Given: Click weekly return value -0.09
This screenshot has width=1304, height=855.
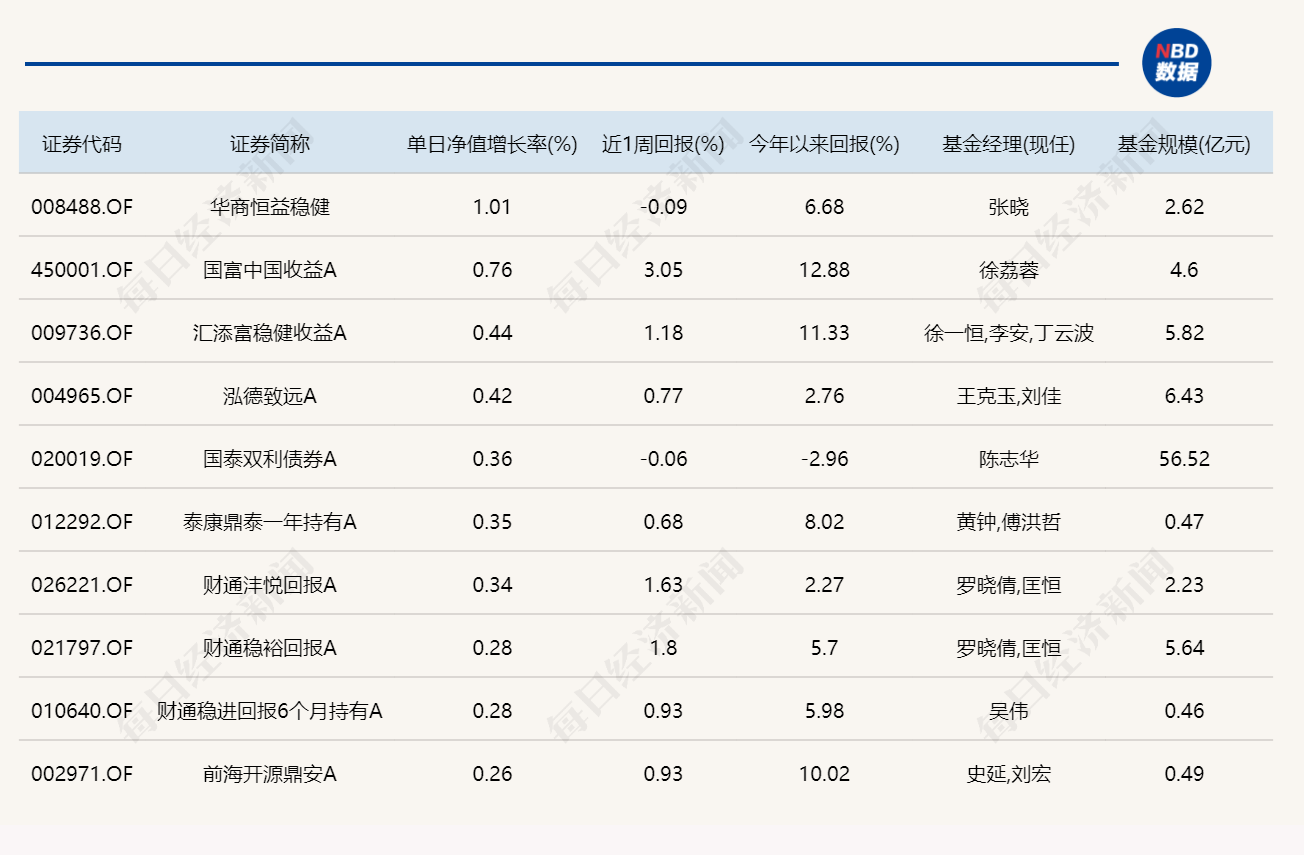Looking at the screenshot, I should point(663,207).
